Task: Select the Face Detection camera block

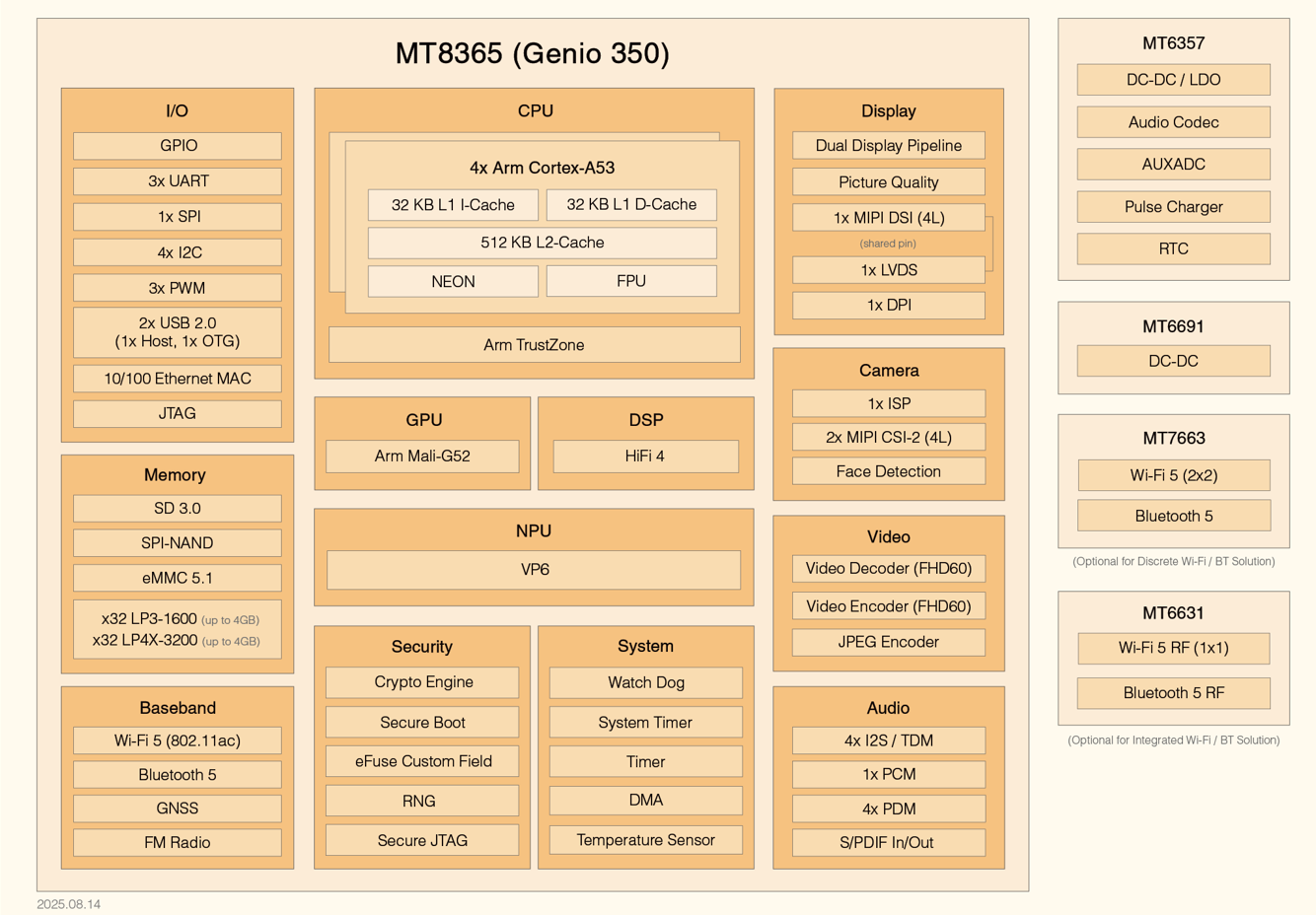Action: [888, 471]
